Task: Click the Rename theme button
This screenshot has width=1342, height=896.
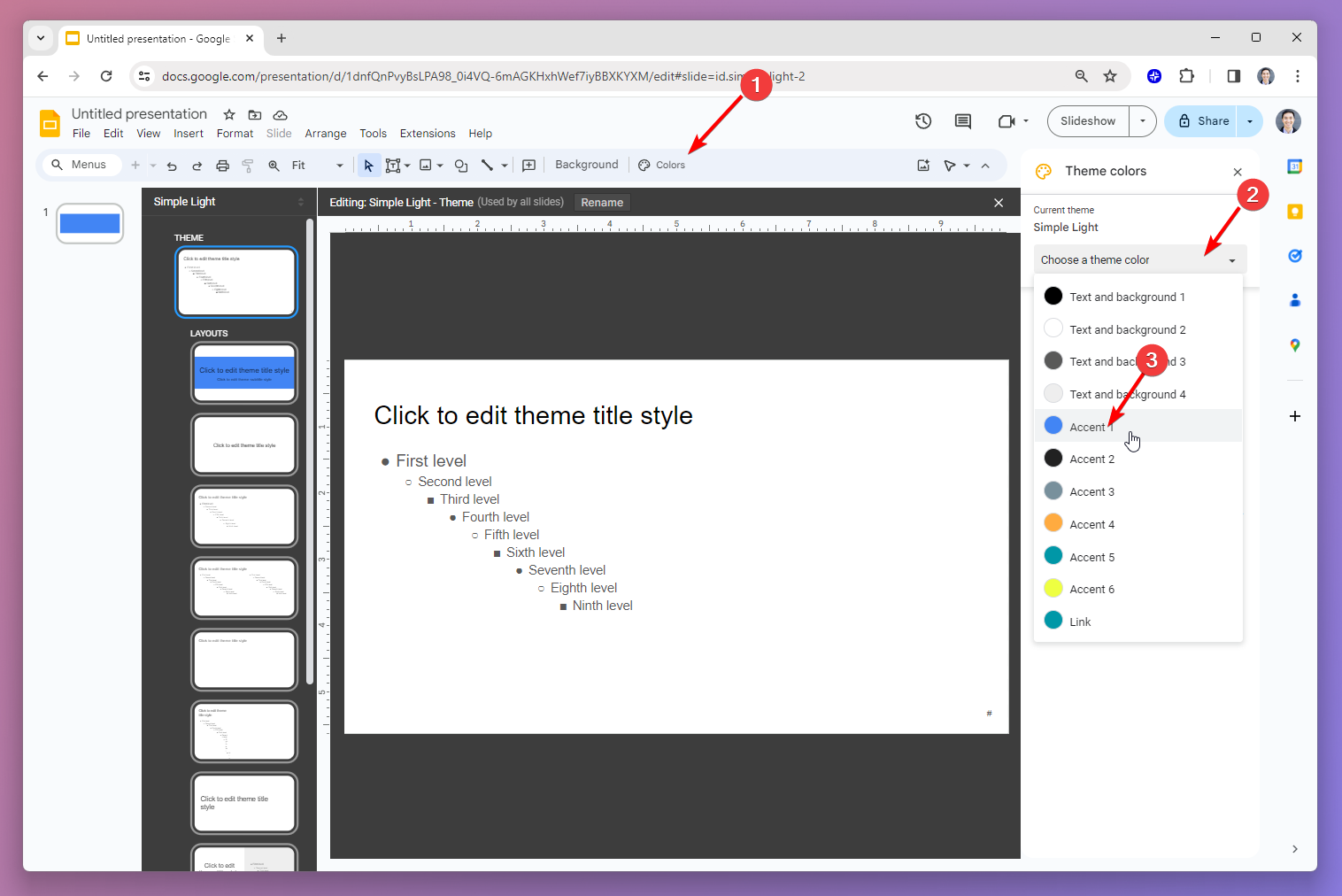Action: 602,203
